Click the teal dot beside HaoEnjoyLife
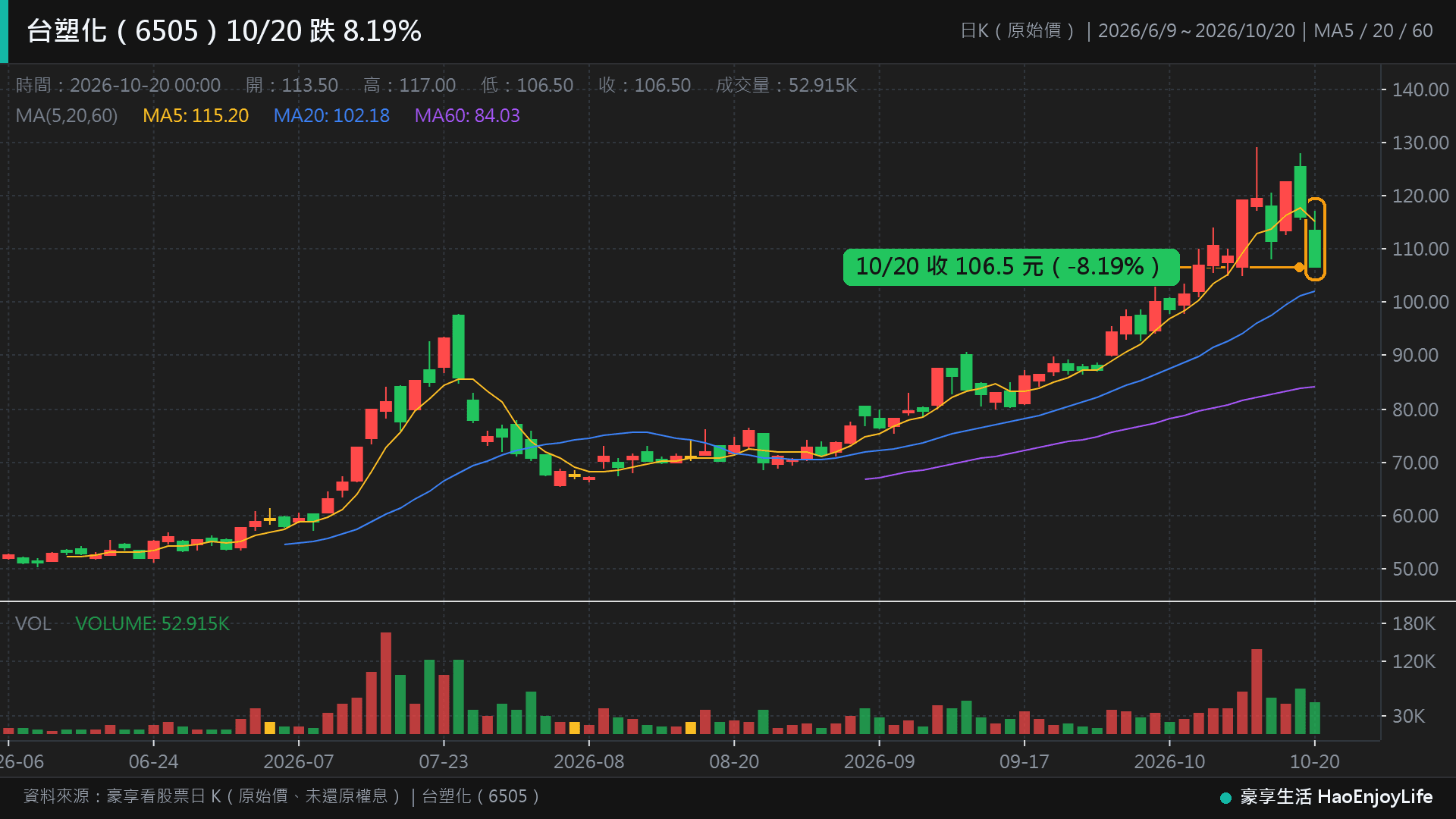The image size is (1456, 819). [x=1225, y=798]
